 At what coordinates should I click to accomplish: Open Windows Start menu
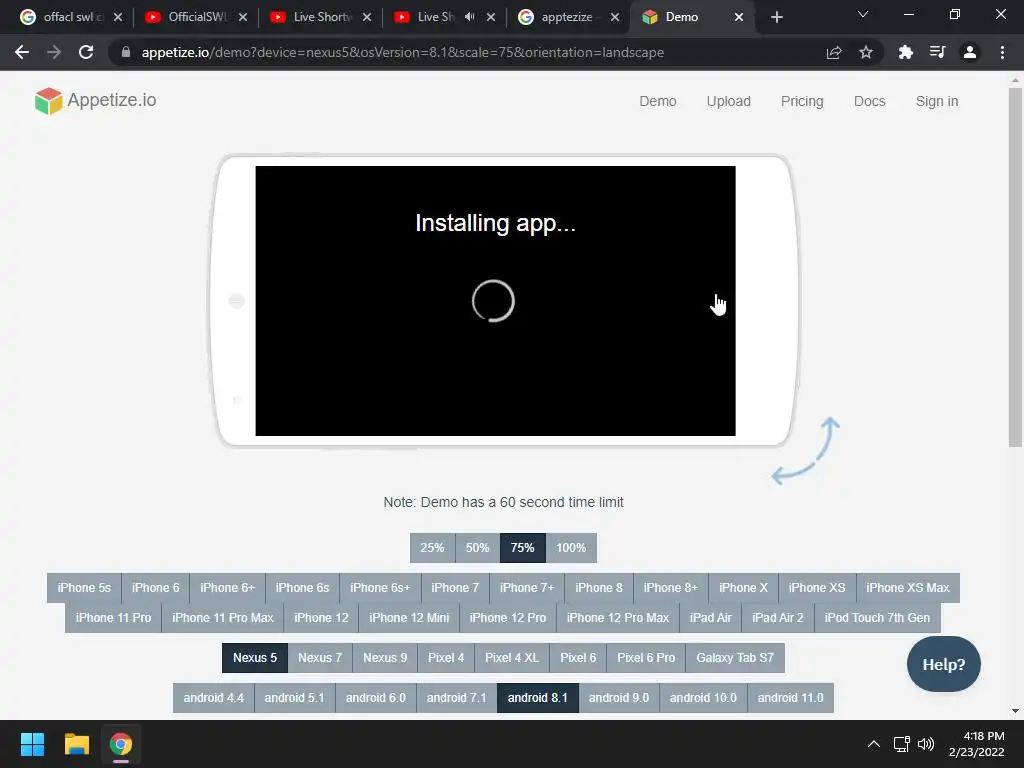click(32, 744)
